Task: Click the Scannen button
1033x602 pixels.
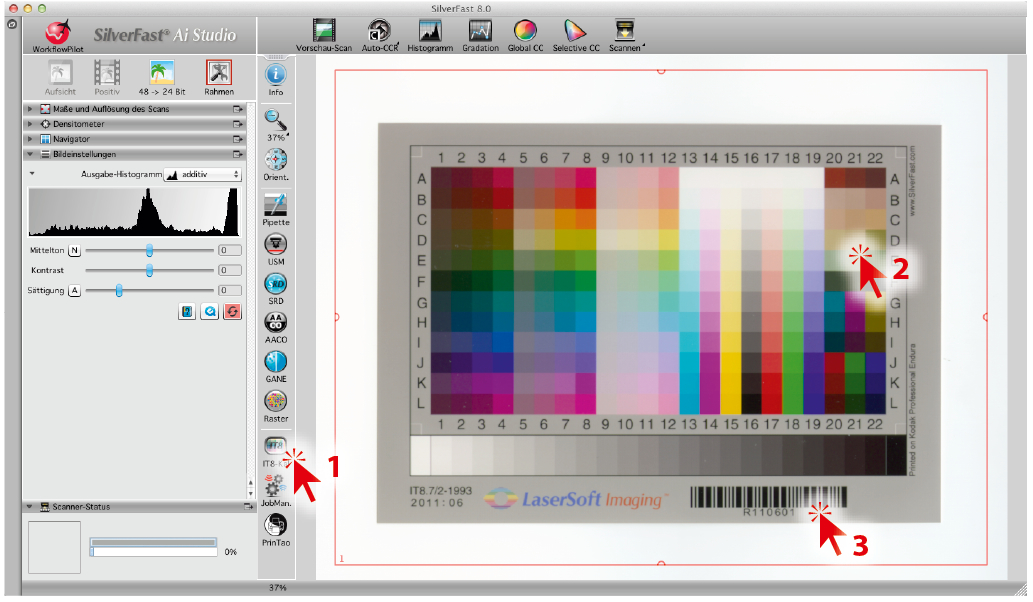Action: [625, 35]
